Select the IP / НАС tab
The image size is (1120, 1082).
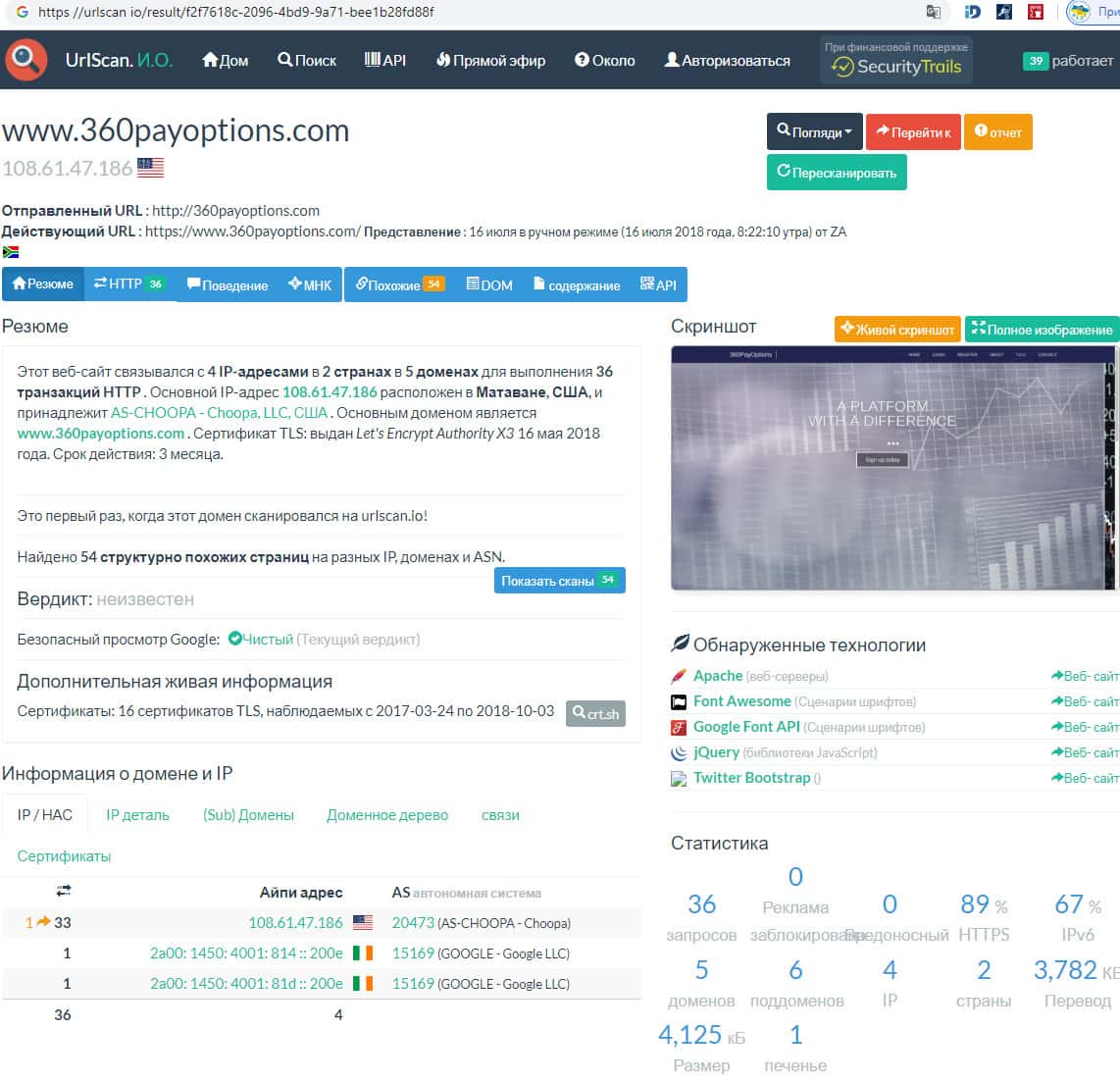(45, 814)
